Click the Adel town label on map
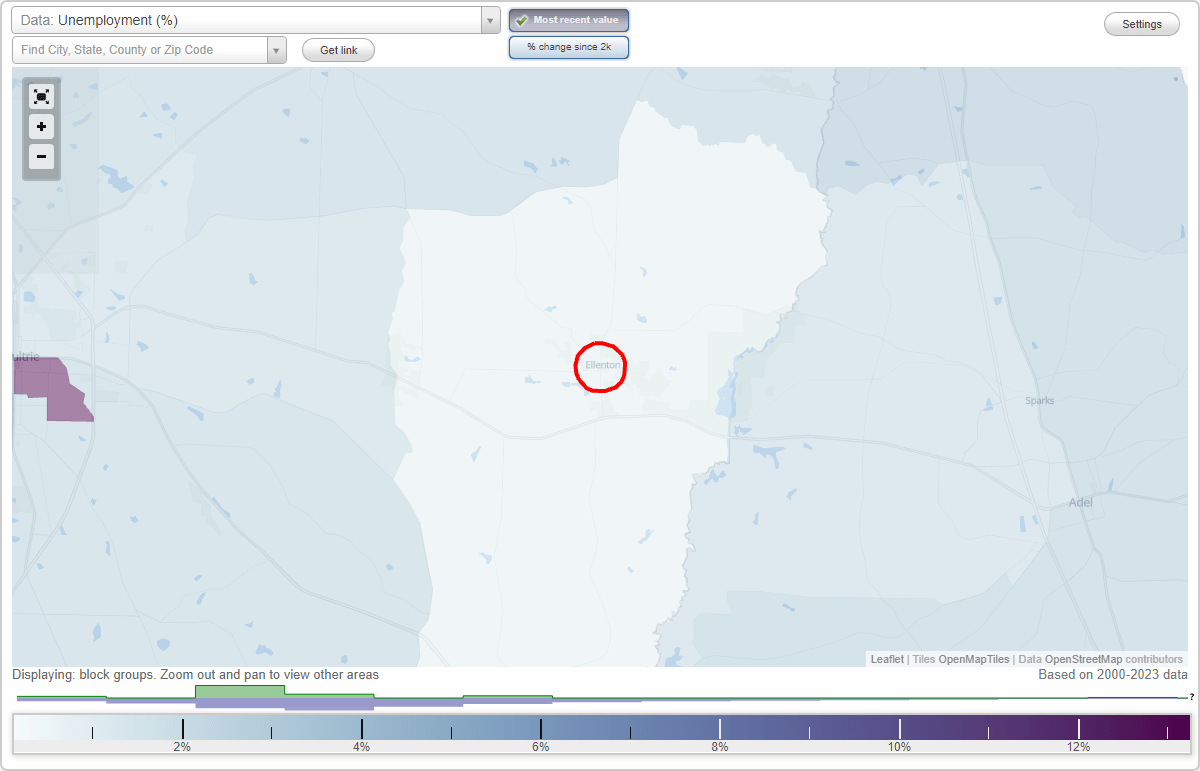Viewport: 1200px width, 771px height. [x=1081, y=502]
